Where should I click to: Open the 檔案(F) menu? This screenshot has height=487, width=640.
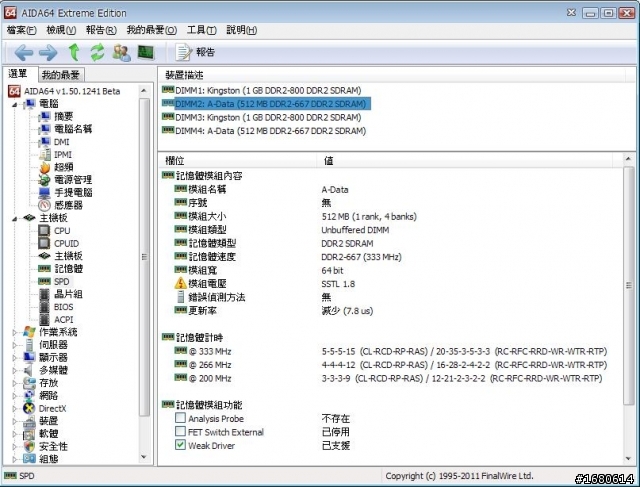pos(21,30)
